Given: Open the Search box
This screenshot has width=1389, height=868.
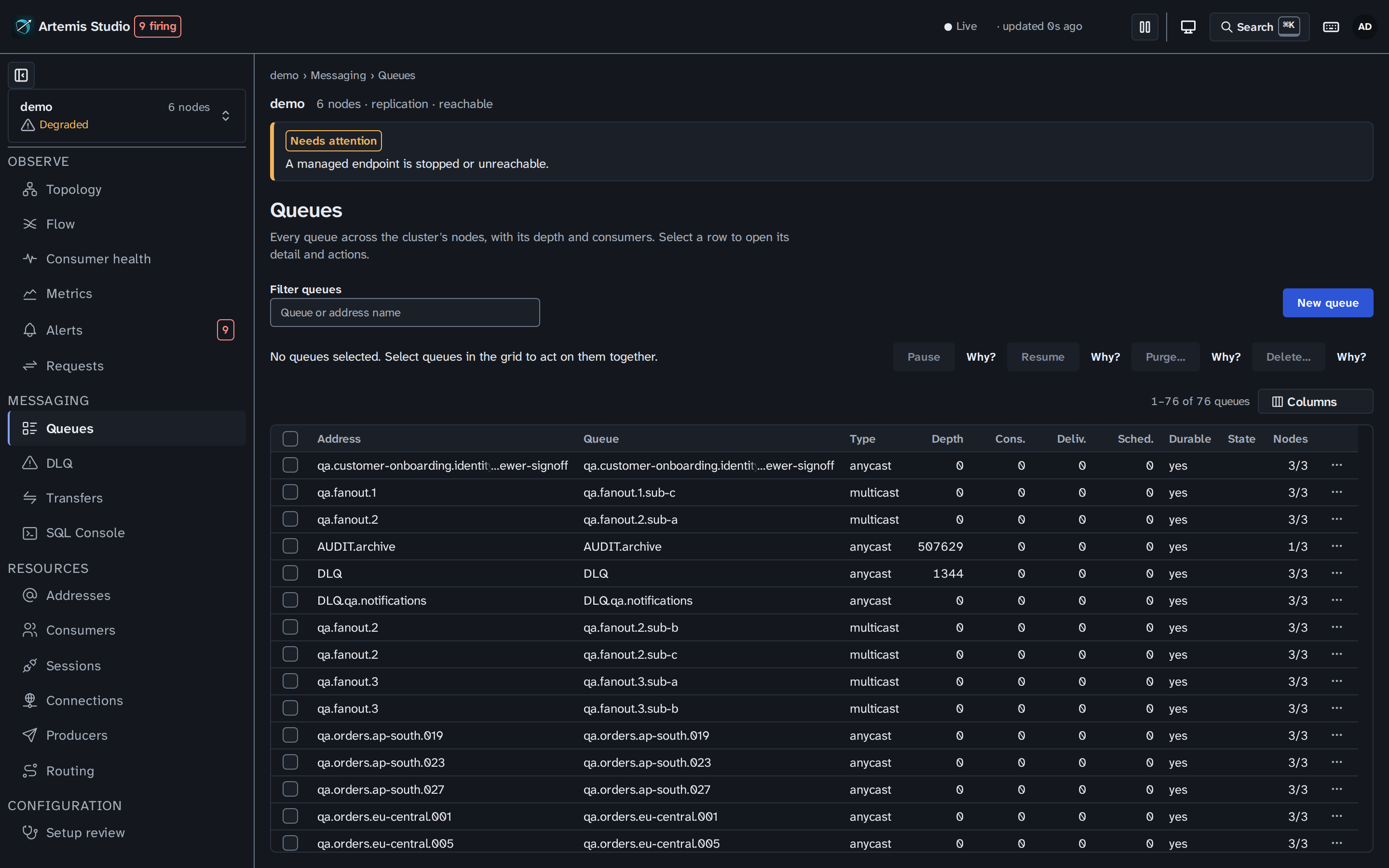Looking at the screenshot, I should coord(1259,27).
